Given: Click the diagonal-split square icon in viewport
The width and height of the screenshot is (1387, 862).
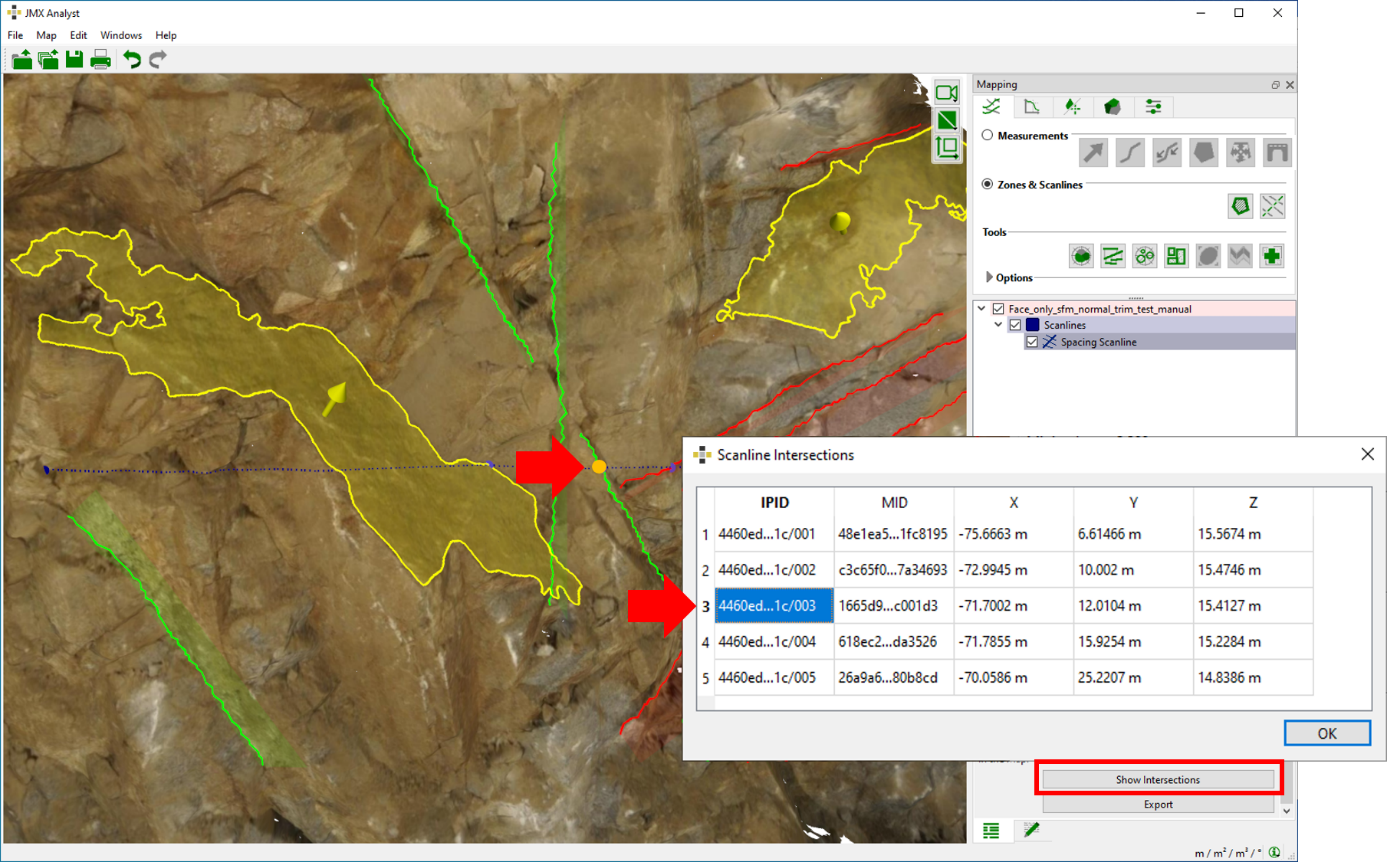Looking at the screenshot, I should 946,121.
